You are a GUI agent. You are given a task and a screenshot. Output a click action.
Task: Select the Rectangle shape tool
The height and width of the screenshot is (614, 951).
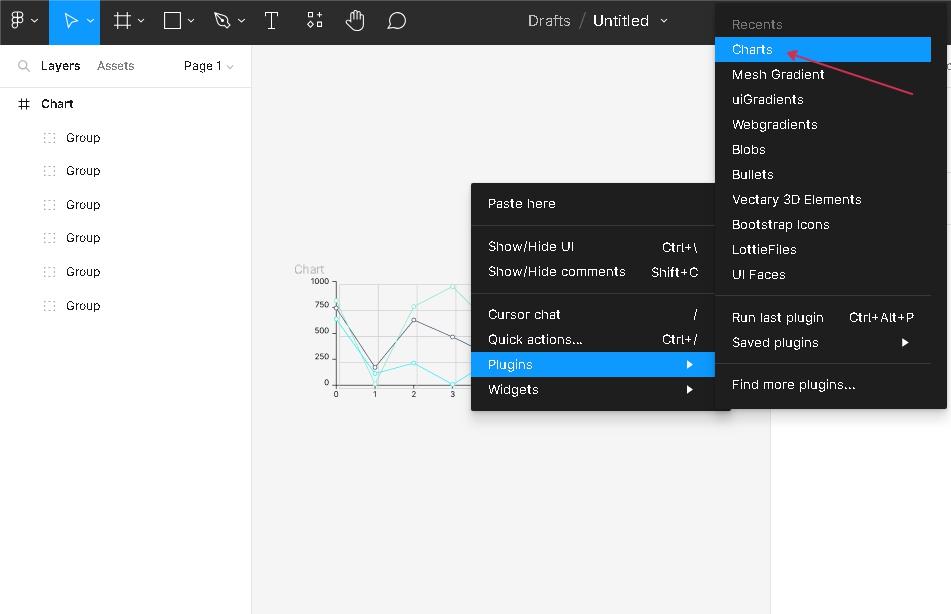[172, 21]
